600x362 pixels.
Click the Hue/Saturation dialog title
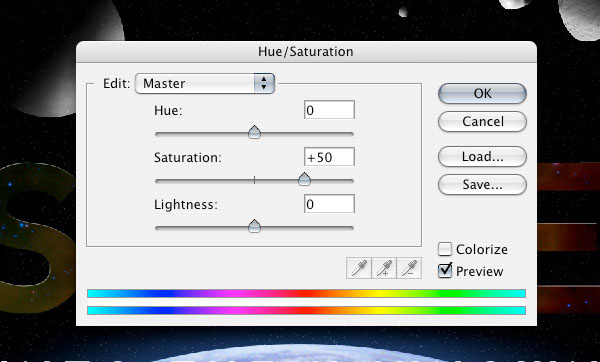306,52
